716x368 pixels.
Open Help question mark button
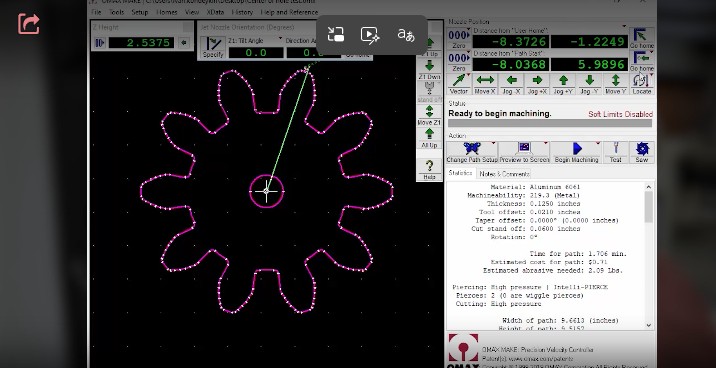coord(429,169)
